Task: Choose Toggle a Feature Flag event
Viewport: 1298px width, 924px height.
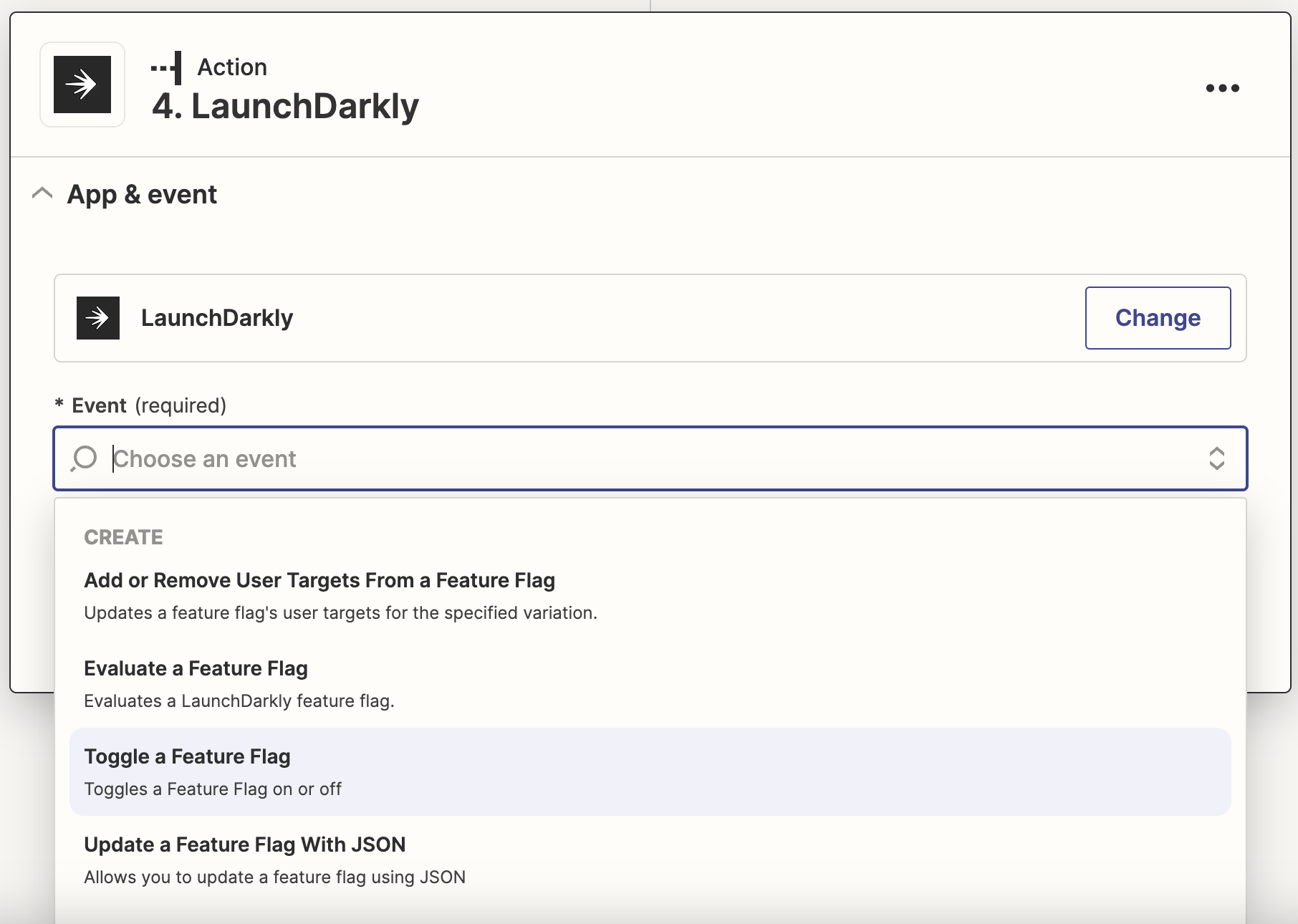Action: (187, 757)
